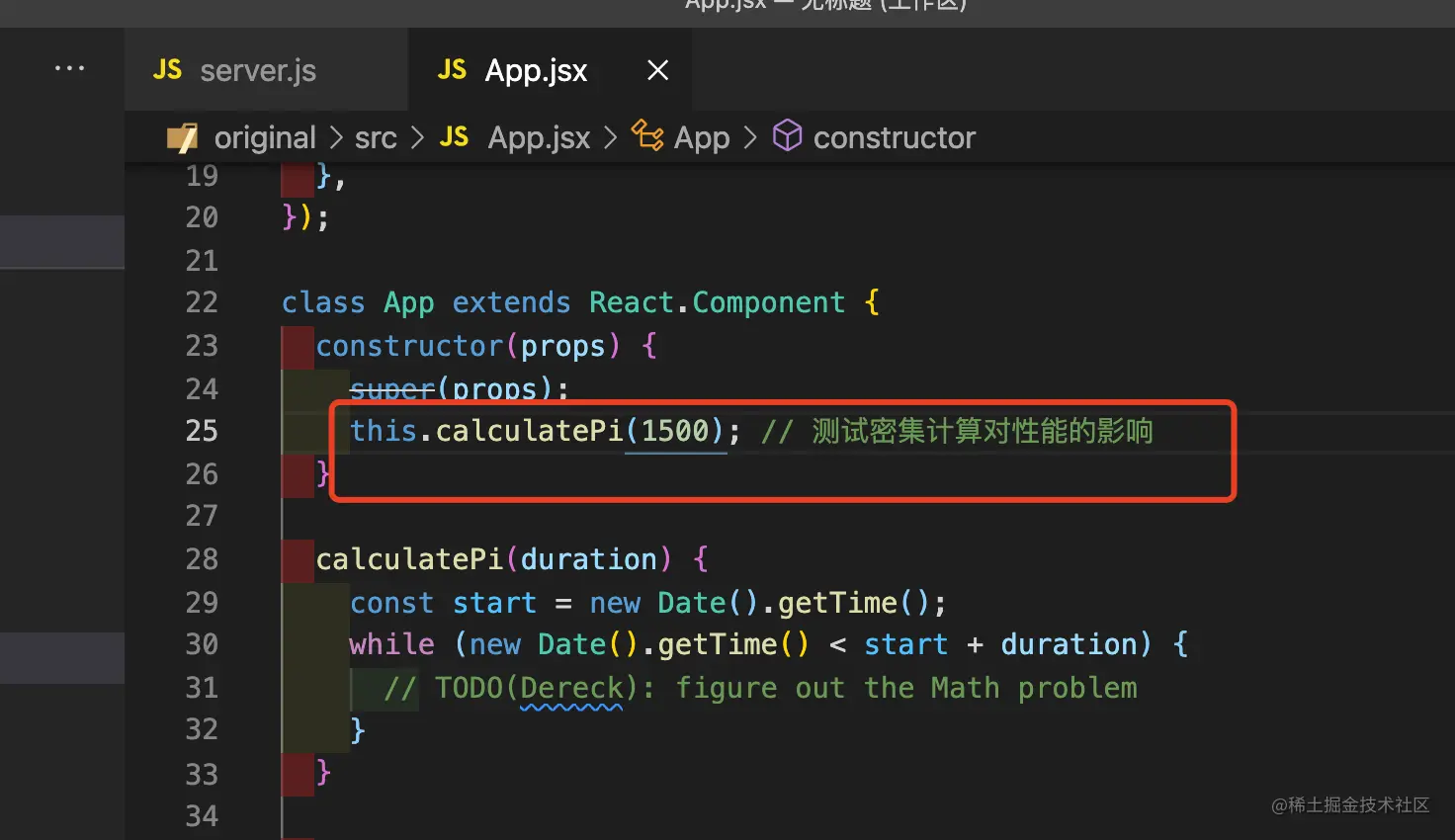The height and width of the screenshot is (840, 1455).
Task: Click line number 25 in gutter
Action: point(202,431)
